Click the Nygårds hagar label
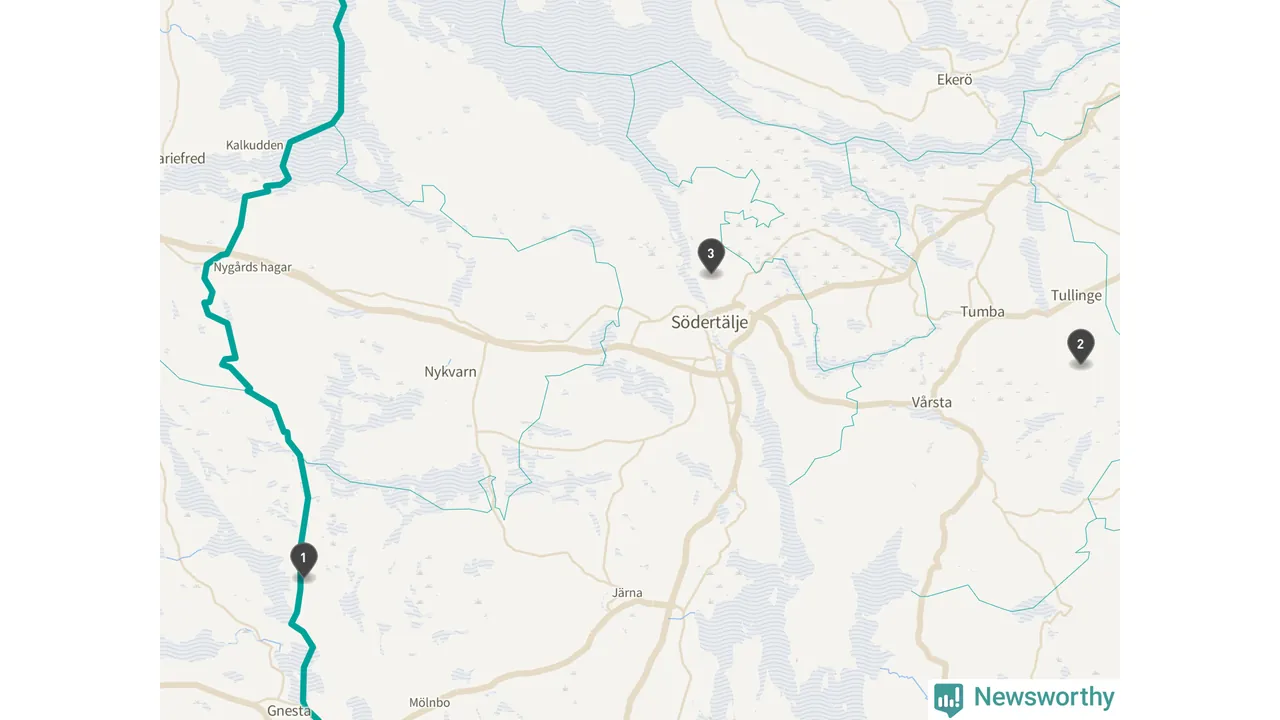Viewport: 1280px width, 720px height. 252,267
